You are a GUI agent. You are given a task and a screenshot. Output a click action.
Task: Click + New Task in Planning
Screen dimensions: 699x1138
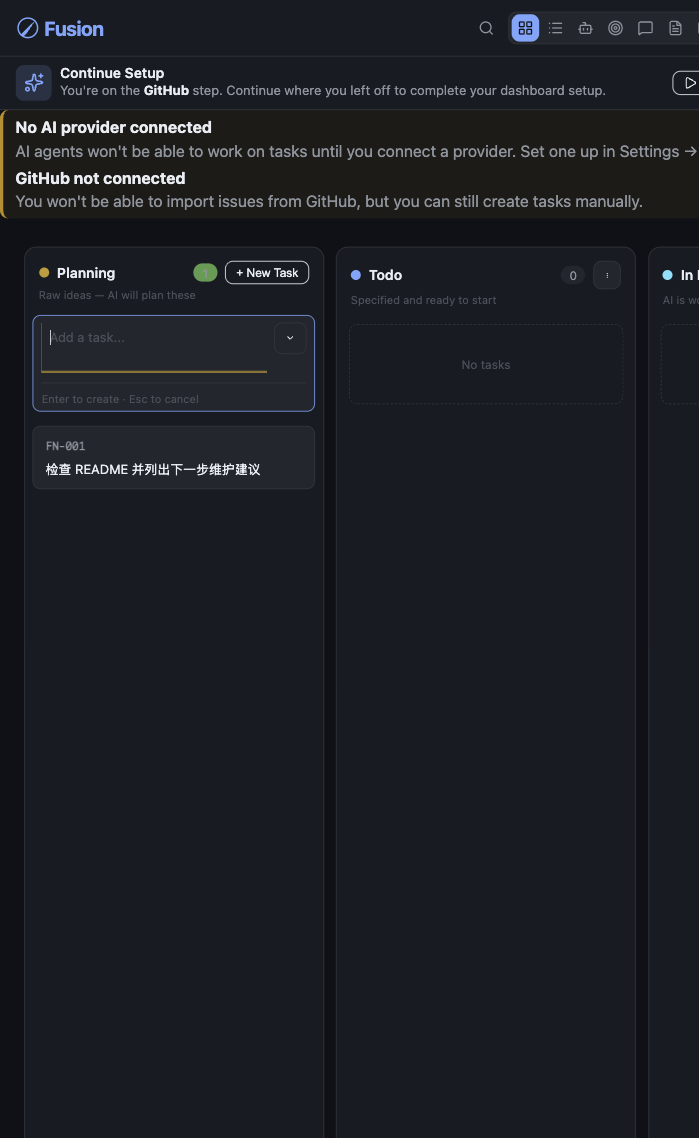[x=267, y=273]
